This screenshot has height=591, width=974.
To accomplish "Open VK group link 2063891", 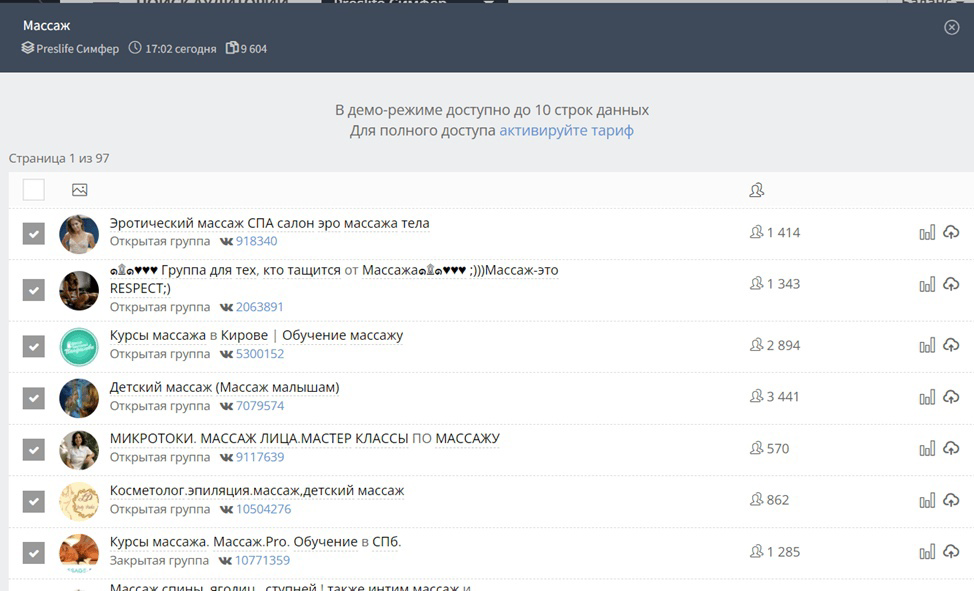I will [260, 307].
